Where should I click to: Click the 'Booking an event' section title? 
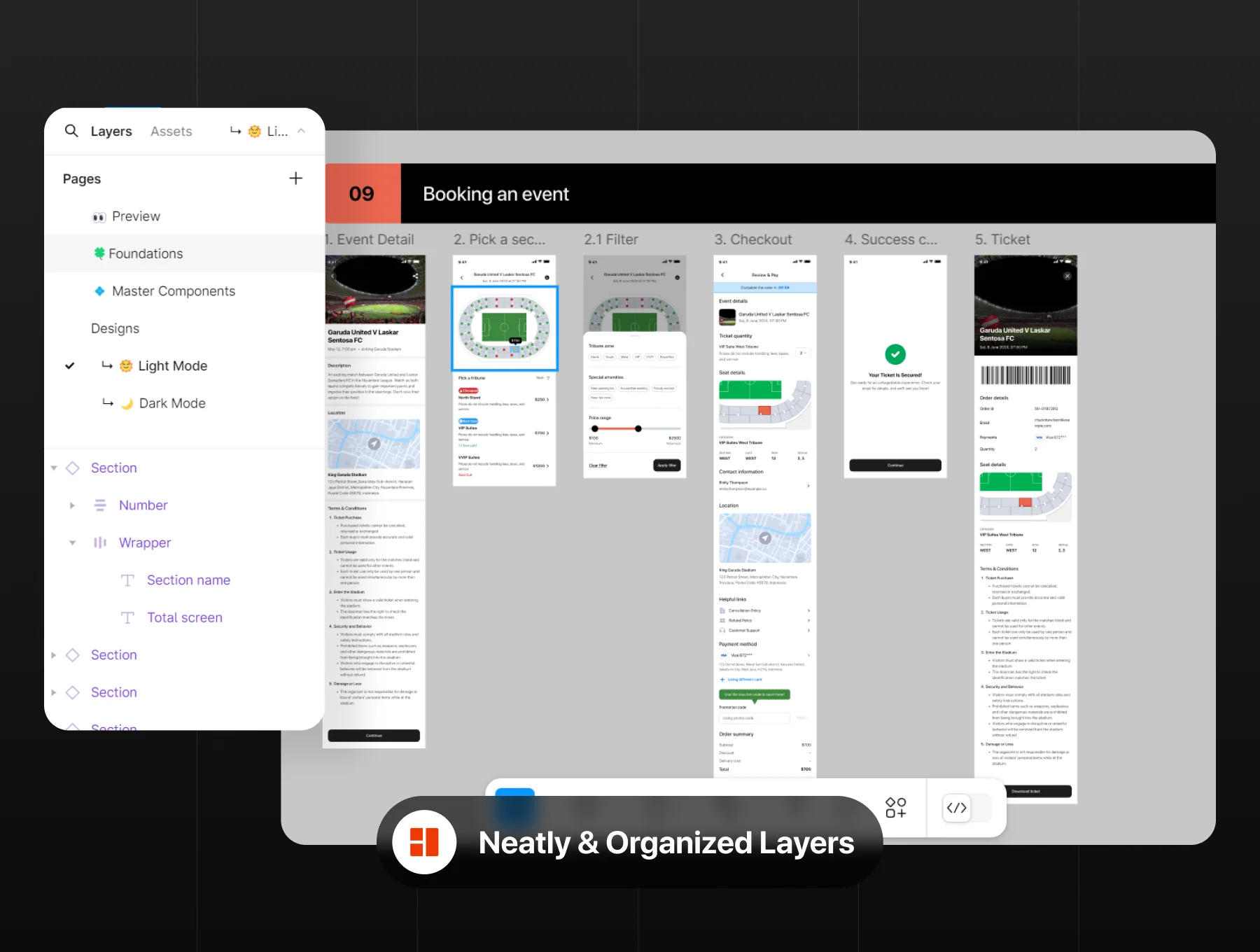click(x=496, y=194)
